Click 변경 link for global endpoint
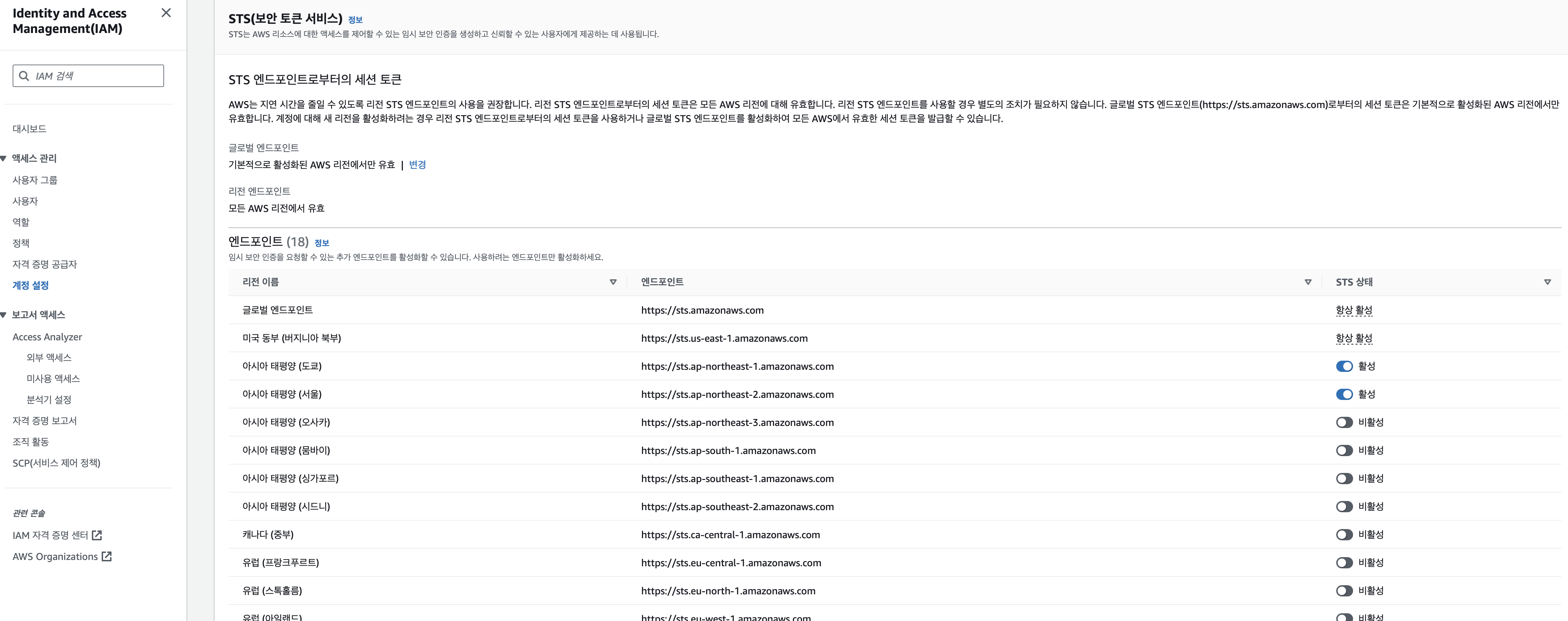The image size is (1568, 621). 417,165
